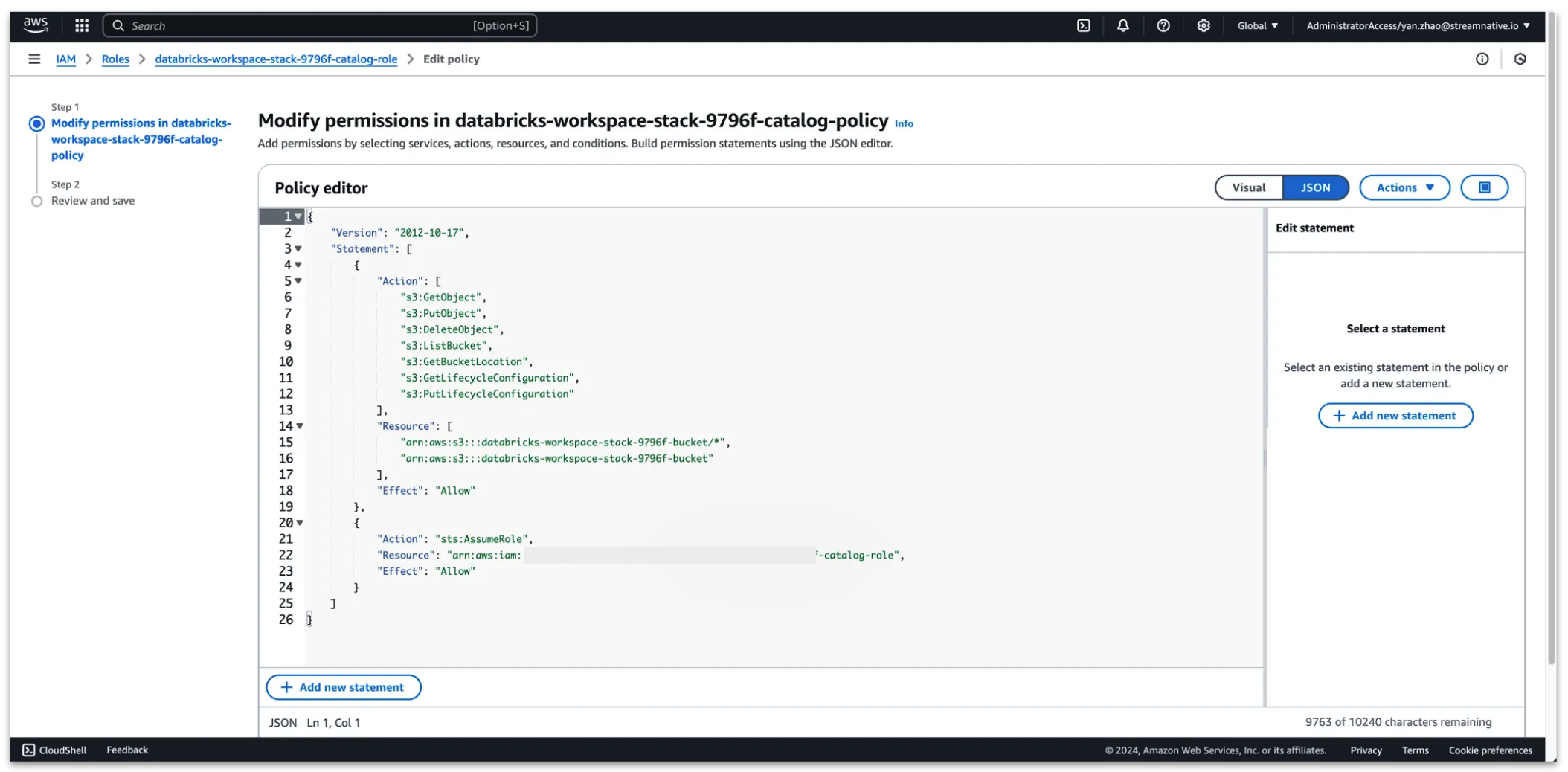
Task: Open the AWS services grid menu
Action: point(82,25)
